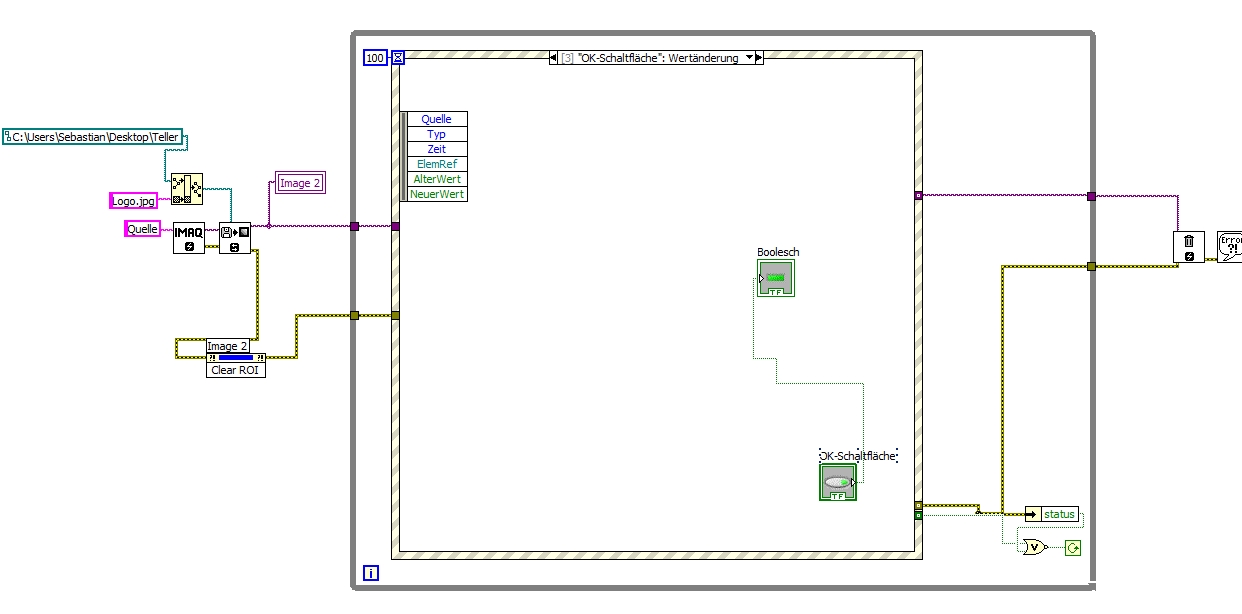Click the NeuerWert event data item
1242x614 pixels.
pos(436,194)
